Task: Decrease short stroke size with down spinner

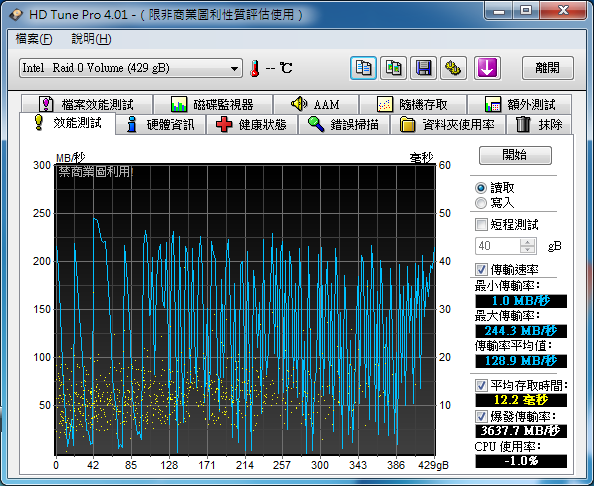Action: pos(527,249)
